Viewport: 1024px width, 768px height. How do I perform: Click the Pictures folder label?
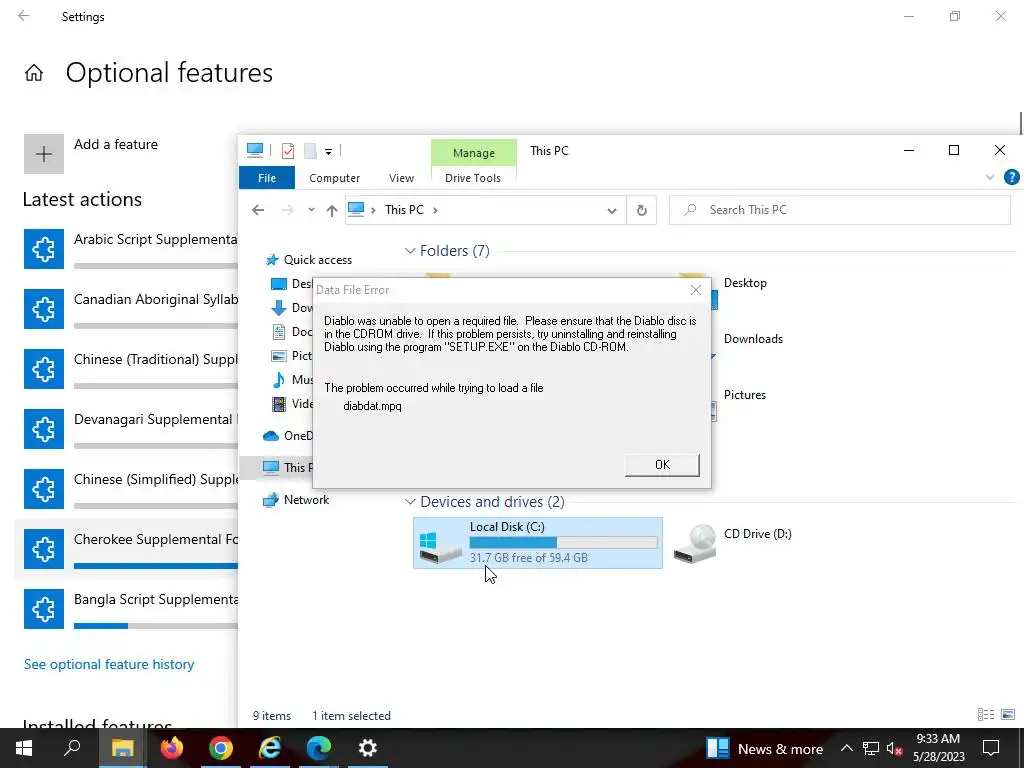pyautogui.click(x=744, y=395)
